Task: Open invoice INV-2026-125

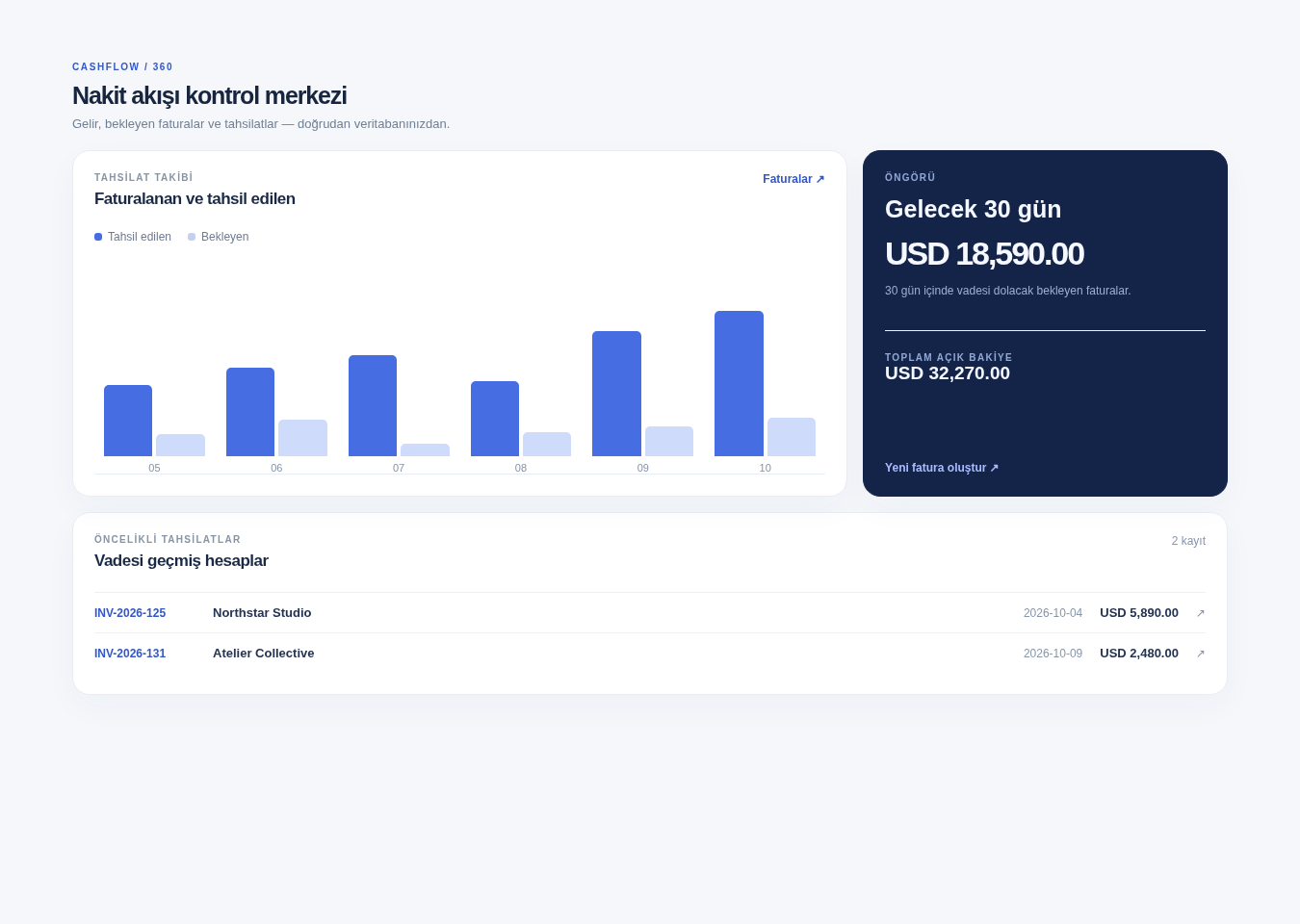Action: click(130, 613)
